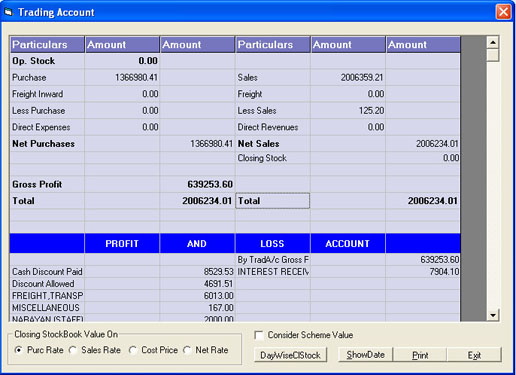Click the INTEREST RECEIV entry
The height and width of the screenshot is (375, 516).
click(x=273, y=272)
